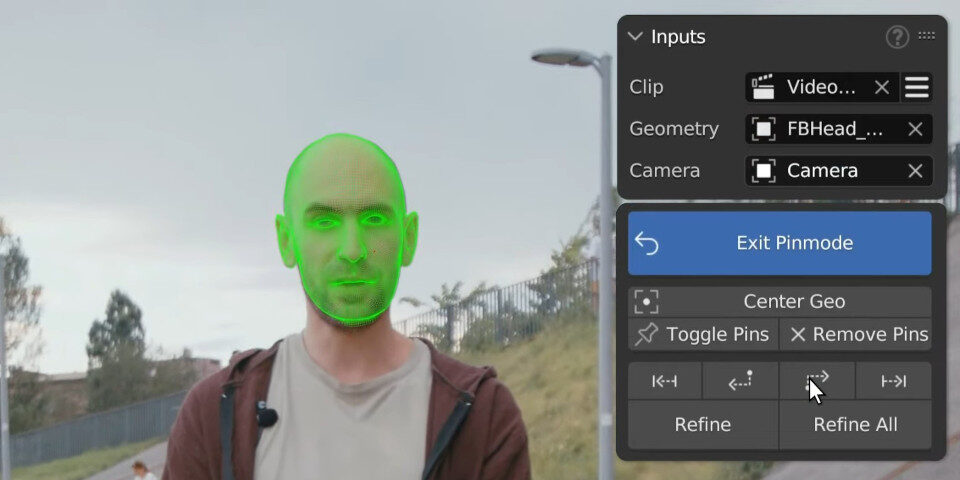Click the Inputs panel title
960x480 pixels.
[678, 37]
